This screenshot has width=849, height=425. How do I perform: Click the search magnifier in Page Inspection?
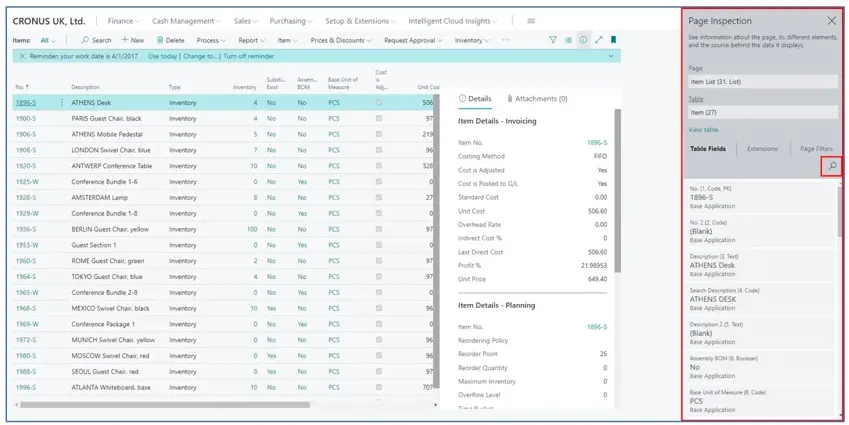pos(831,167)
